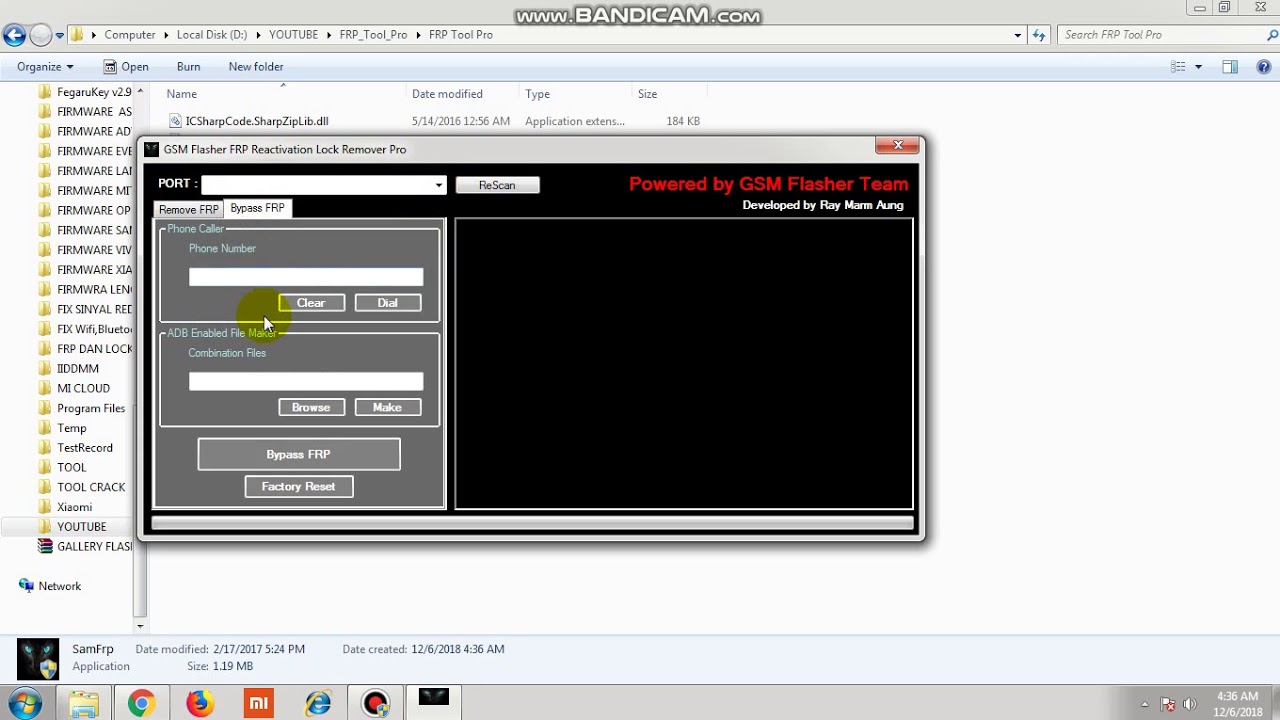The width and height of the screenshot is (1280, 720).
Task: Click the Dial button
Action: click(387, 303)
